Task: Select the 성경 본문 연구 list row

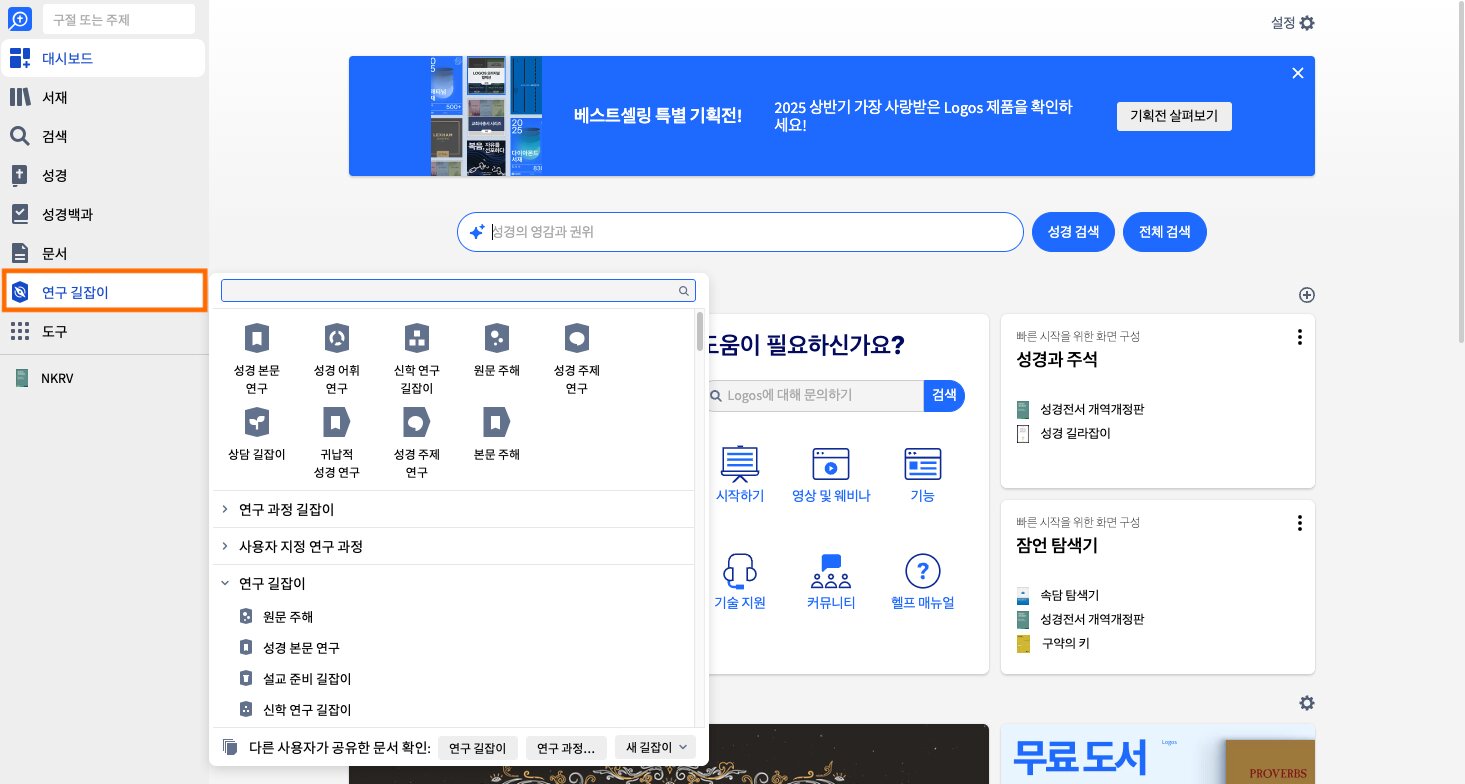Action: coord(455,648)
